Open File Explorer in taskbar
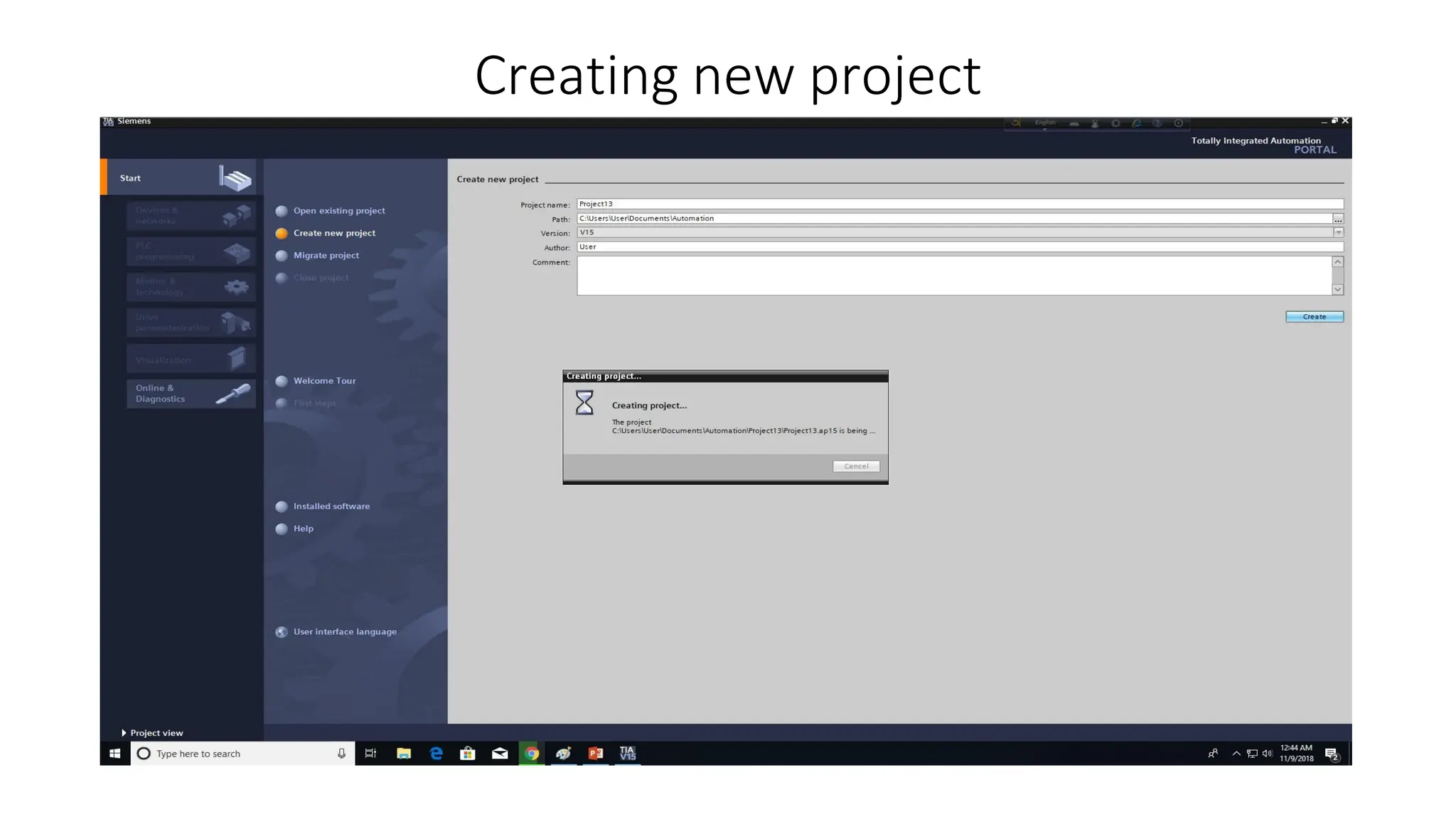The width and height of the screenshot is (1456, 819). pos(404,754)
